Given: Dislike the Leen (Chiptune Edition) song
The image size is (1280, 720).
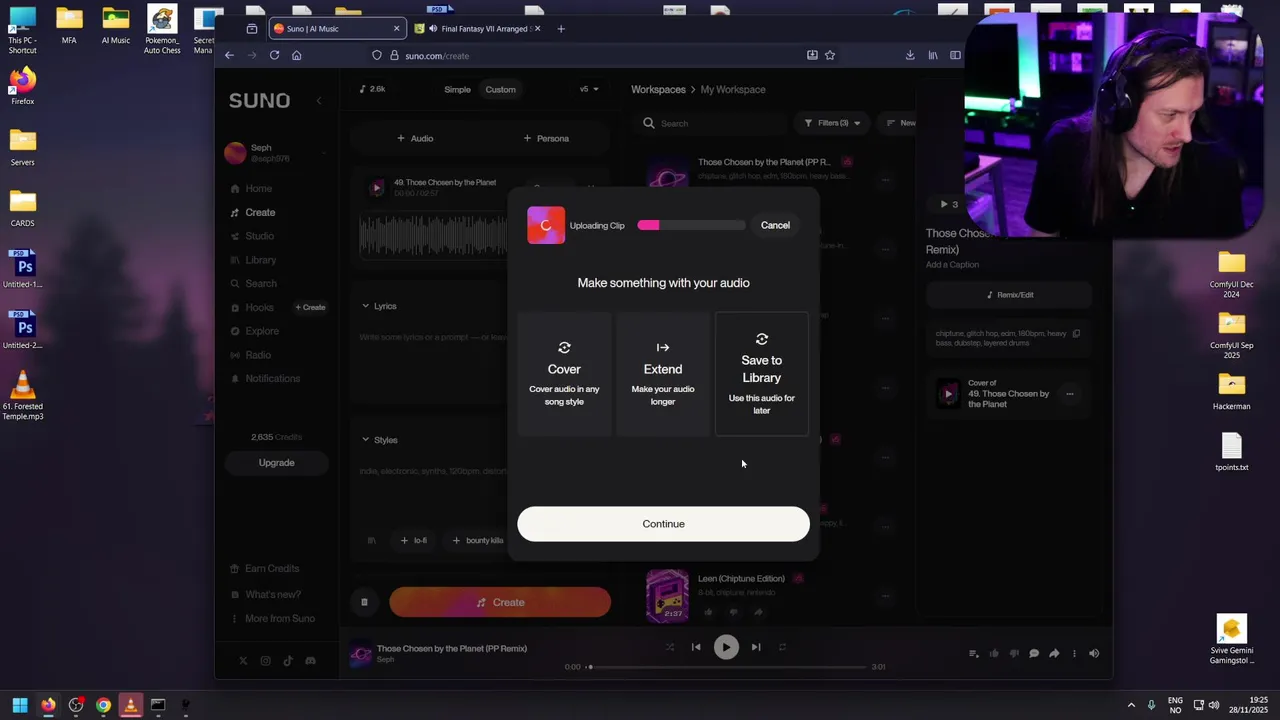Looking at the screenshot, I should pyautogui.click(x=733, y=612).
